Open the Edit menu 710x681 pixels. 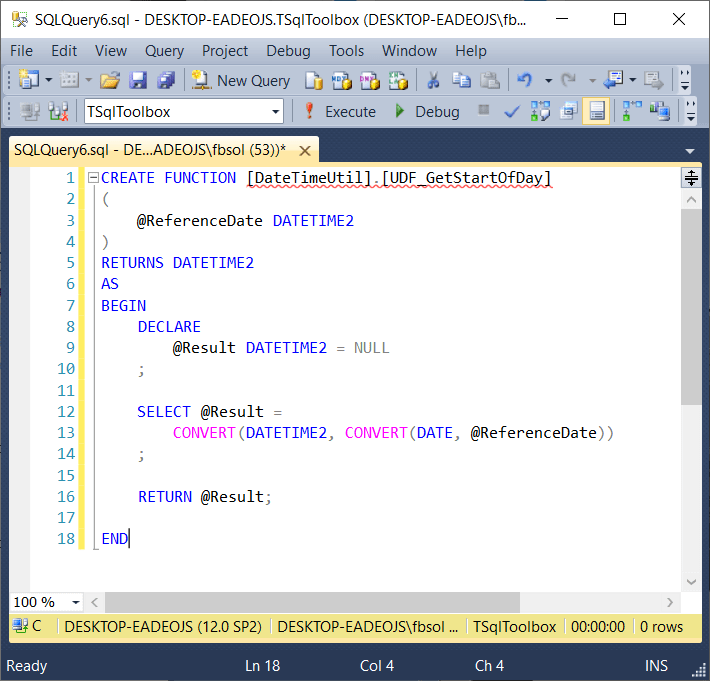coord(64,51)
